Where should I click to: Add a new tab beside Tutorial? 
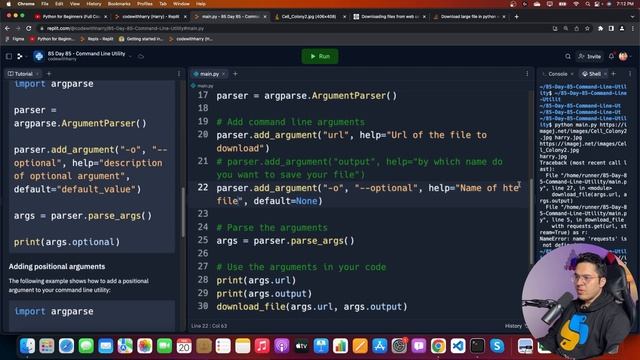tap(49, 74)
